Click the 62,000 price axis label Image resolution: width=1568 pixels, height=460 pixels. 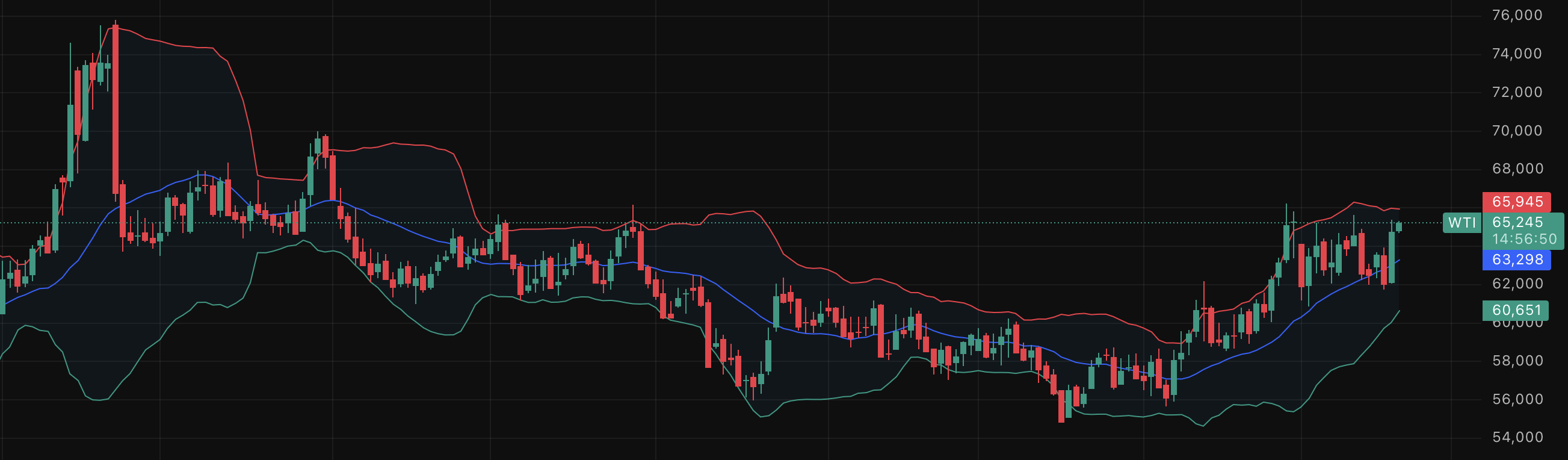point(1517,284)
